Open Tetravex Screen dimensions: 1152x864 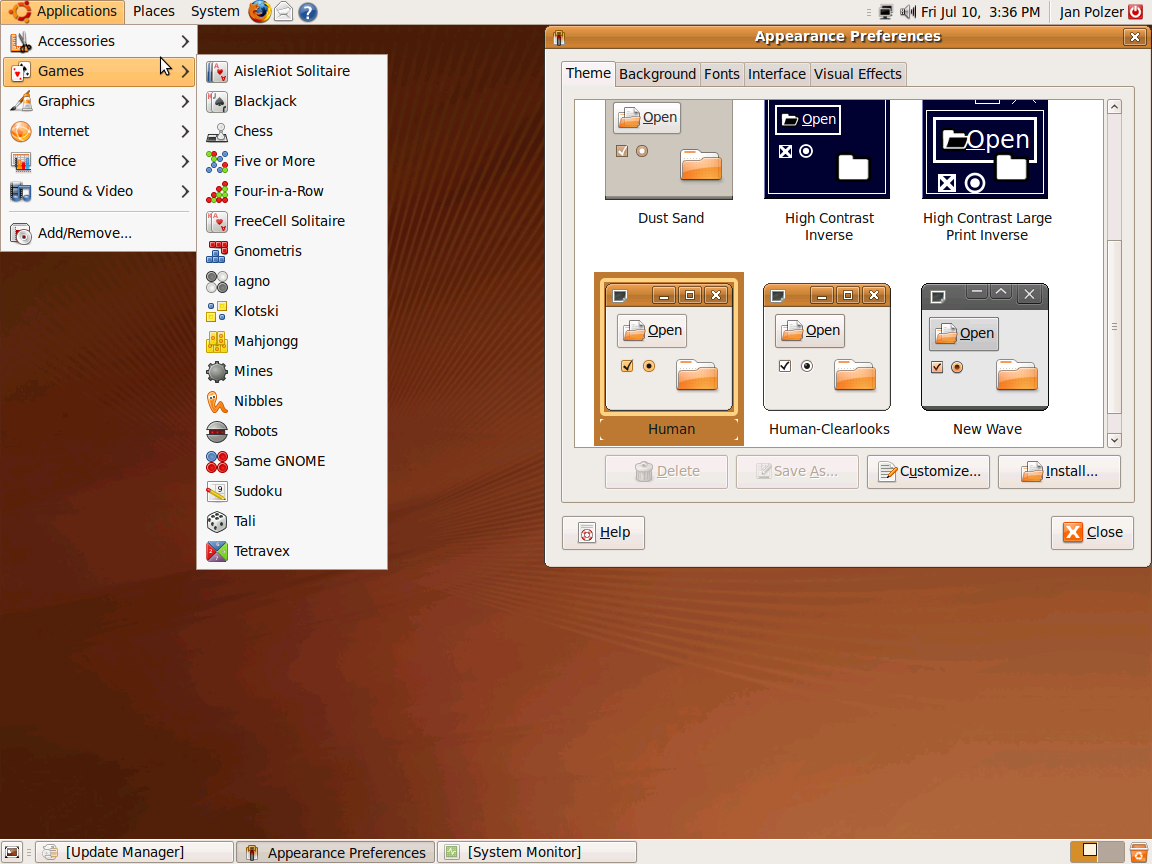click(x=292, y=552)
